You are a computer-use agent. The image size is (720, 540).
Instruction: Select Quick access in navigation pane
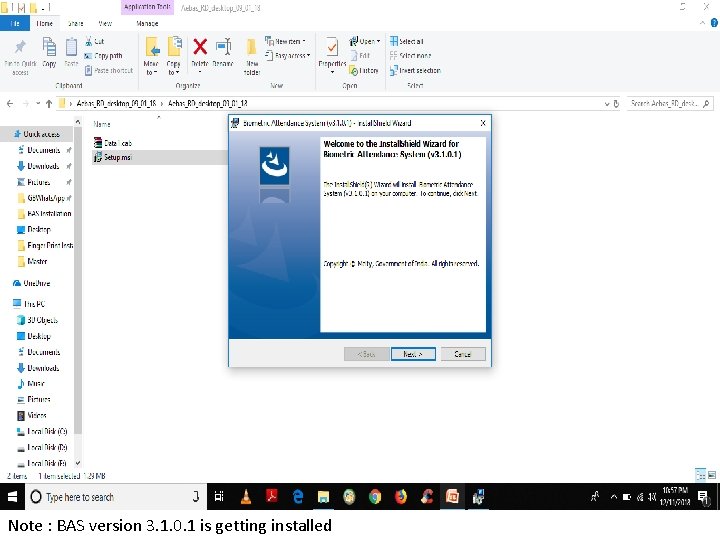pos(37,134)
